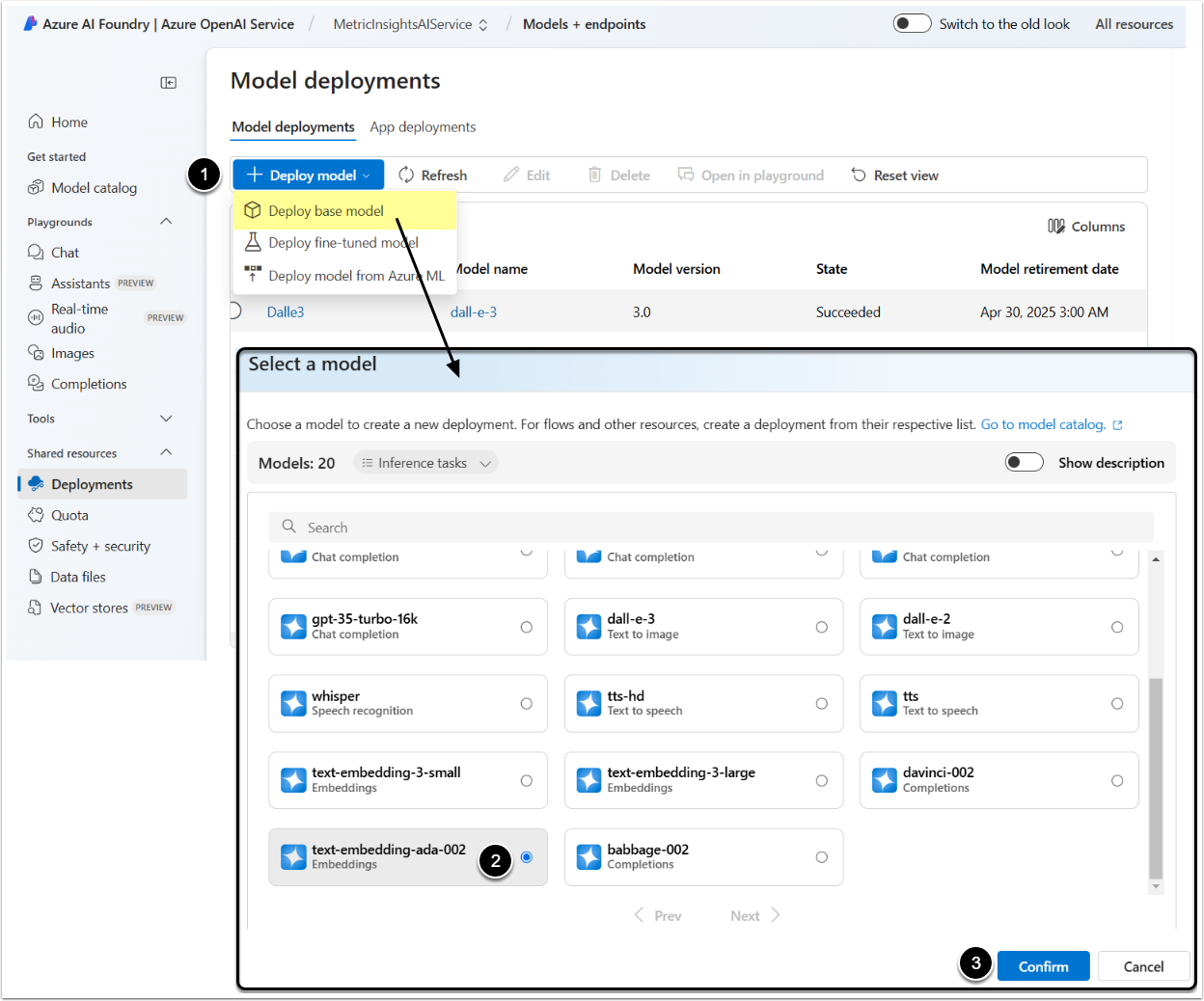Click the Columns icon
The image size is (1204, 1001).
pos(1056,227)
